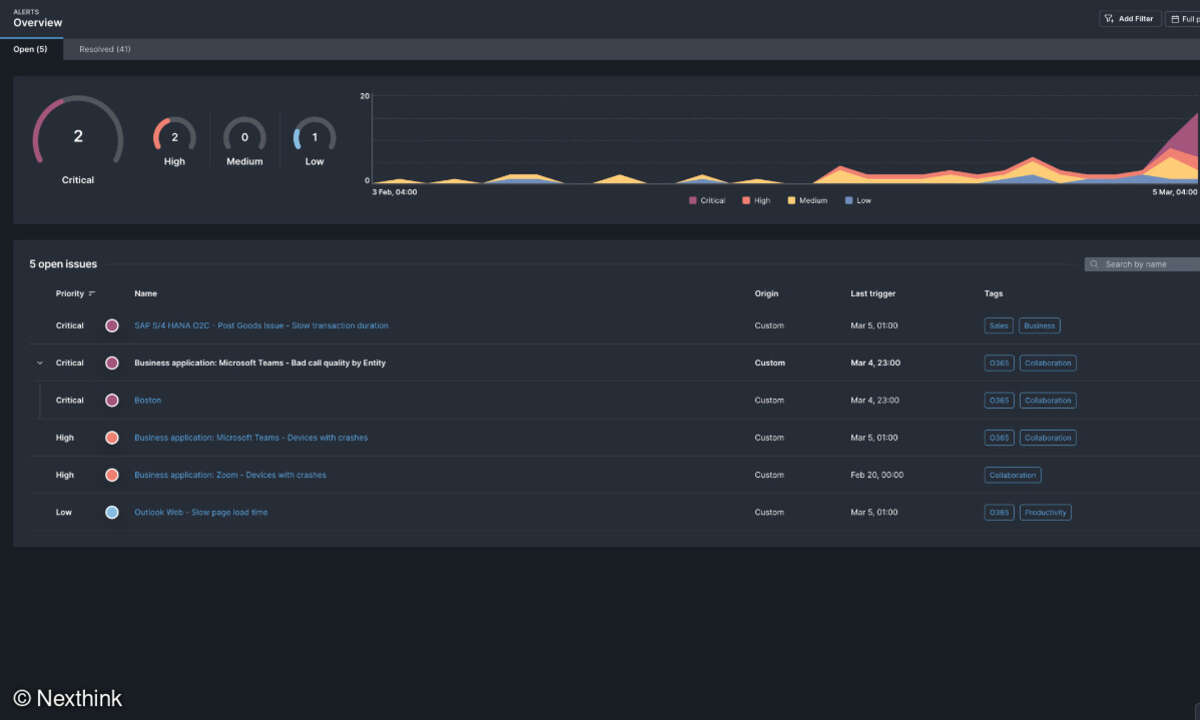The height and width of the screenshot is (720, 1200).
Task: Click "Mar 5, 01:00" in SAP row
Action: [x=874, y=326]
